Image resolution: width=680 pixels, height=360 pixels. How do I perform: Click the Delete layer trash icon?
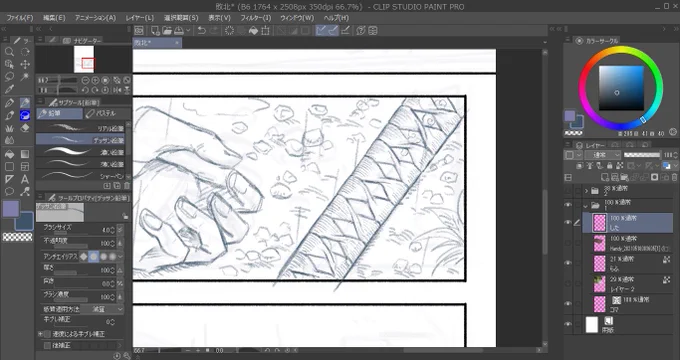[674, 177]
